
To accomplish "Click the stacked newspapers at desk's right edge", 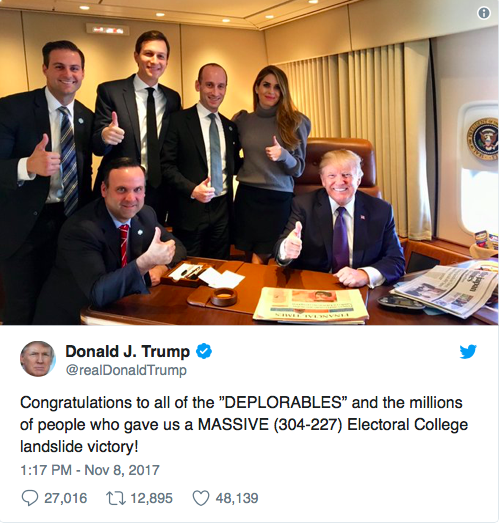I will (444, 290).
